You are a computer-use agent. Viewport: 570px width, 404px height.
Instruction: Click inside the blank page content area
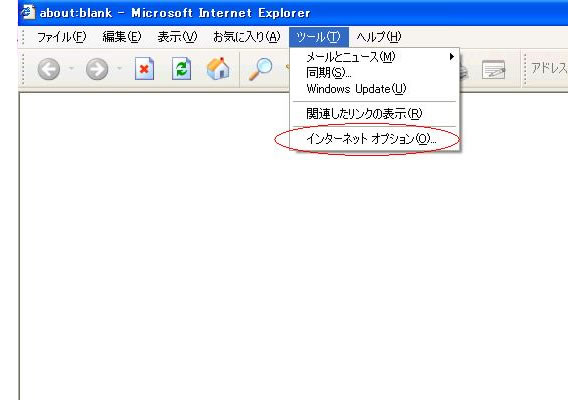point(294,247)
